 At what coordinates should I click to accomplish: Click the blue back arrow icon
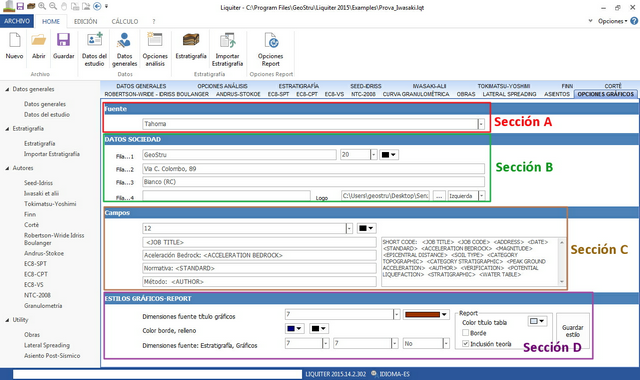tap(97, 6)
